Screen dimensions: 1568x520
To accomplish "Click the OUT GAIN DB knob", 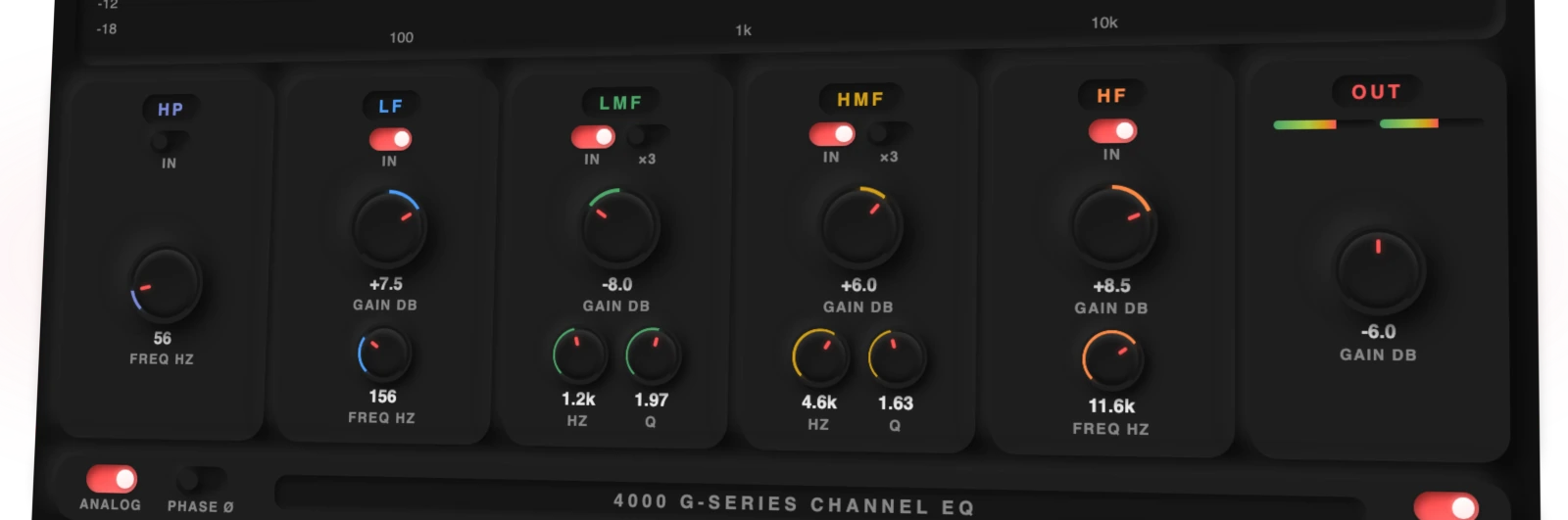I will [x=1379, y=271].
